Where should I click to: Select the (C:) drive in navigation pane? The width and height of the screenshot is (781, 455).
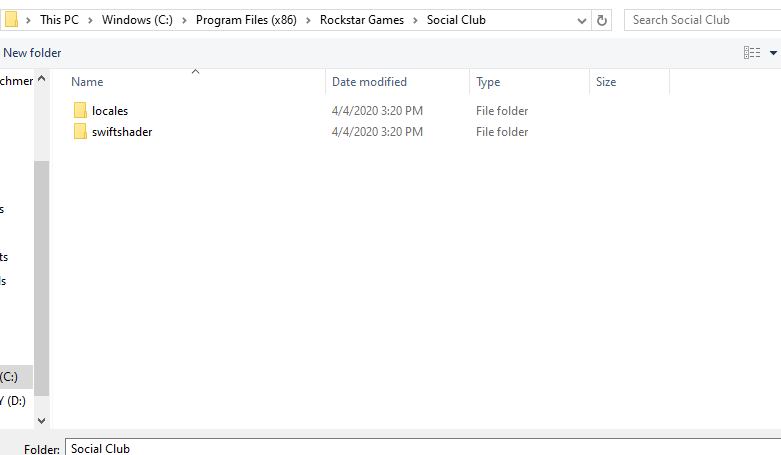point(15,377)
